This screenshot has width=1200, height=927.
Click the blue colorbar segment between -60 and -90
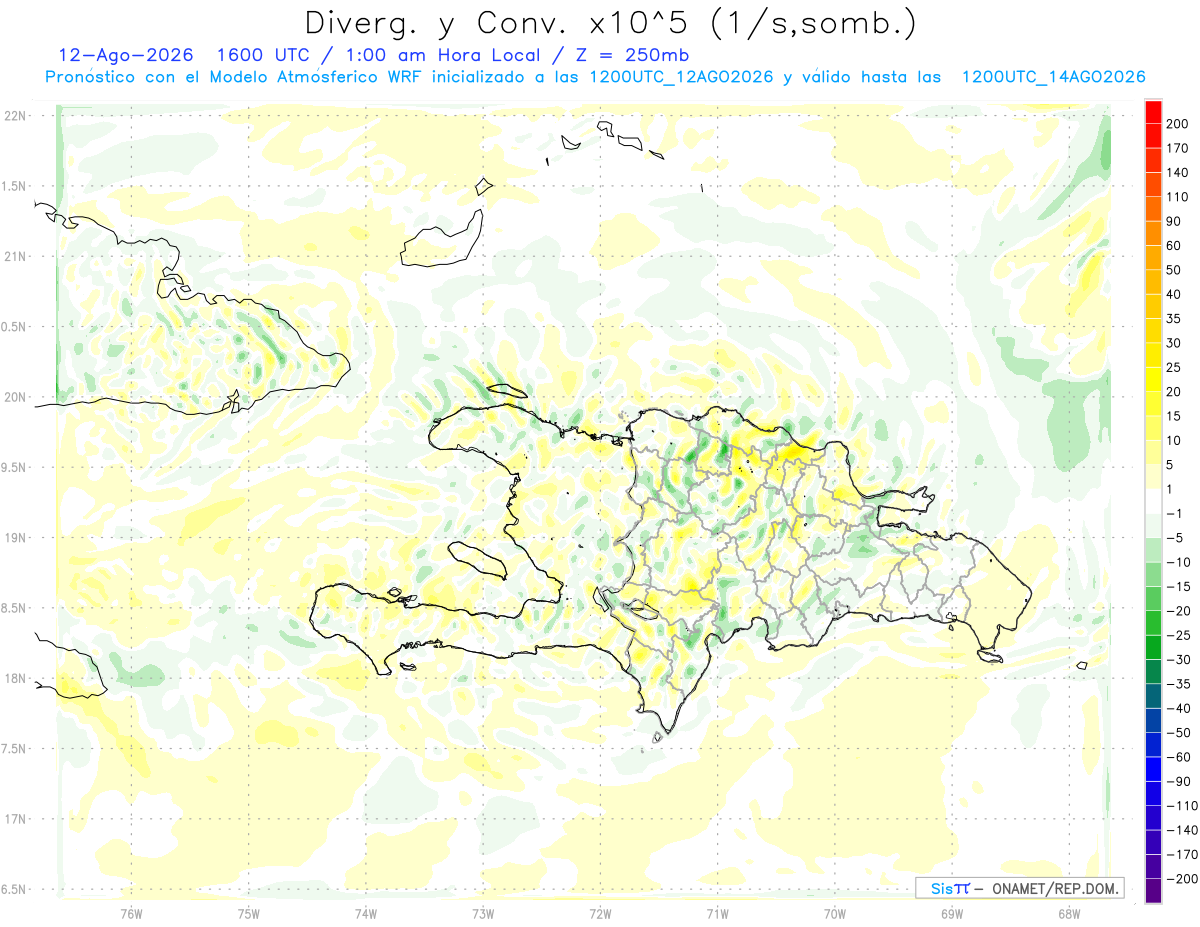tap(1154, 770)
